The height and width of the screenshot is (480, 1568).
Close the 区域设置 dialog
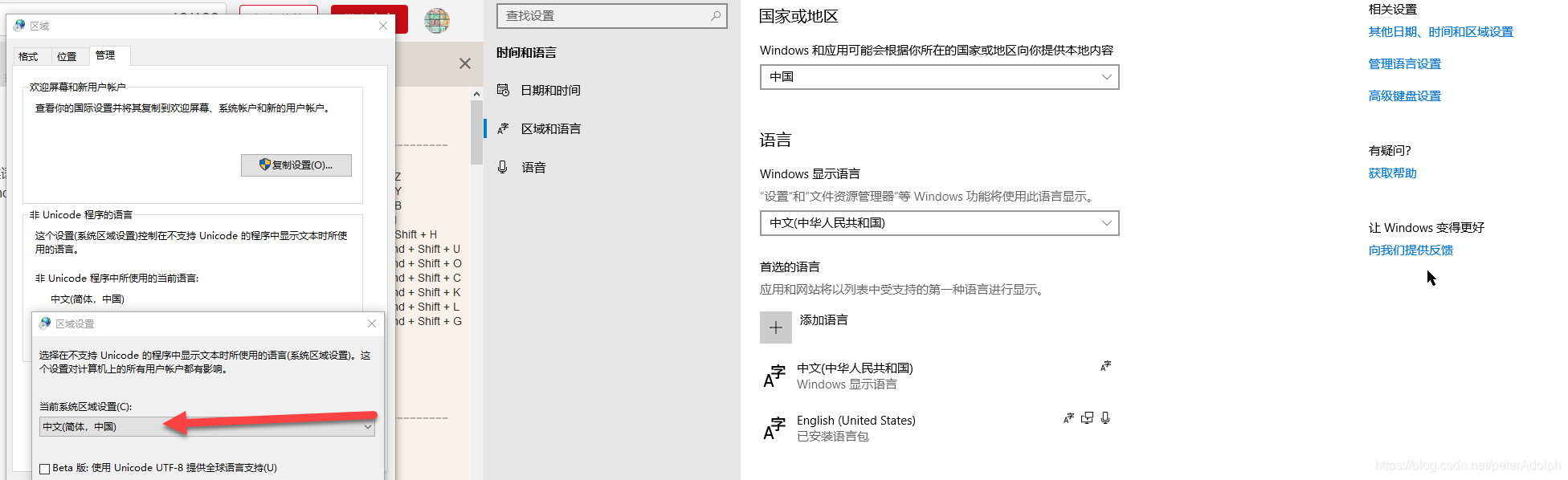point(372,323)
